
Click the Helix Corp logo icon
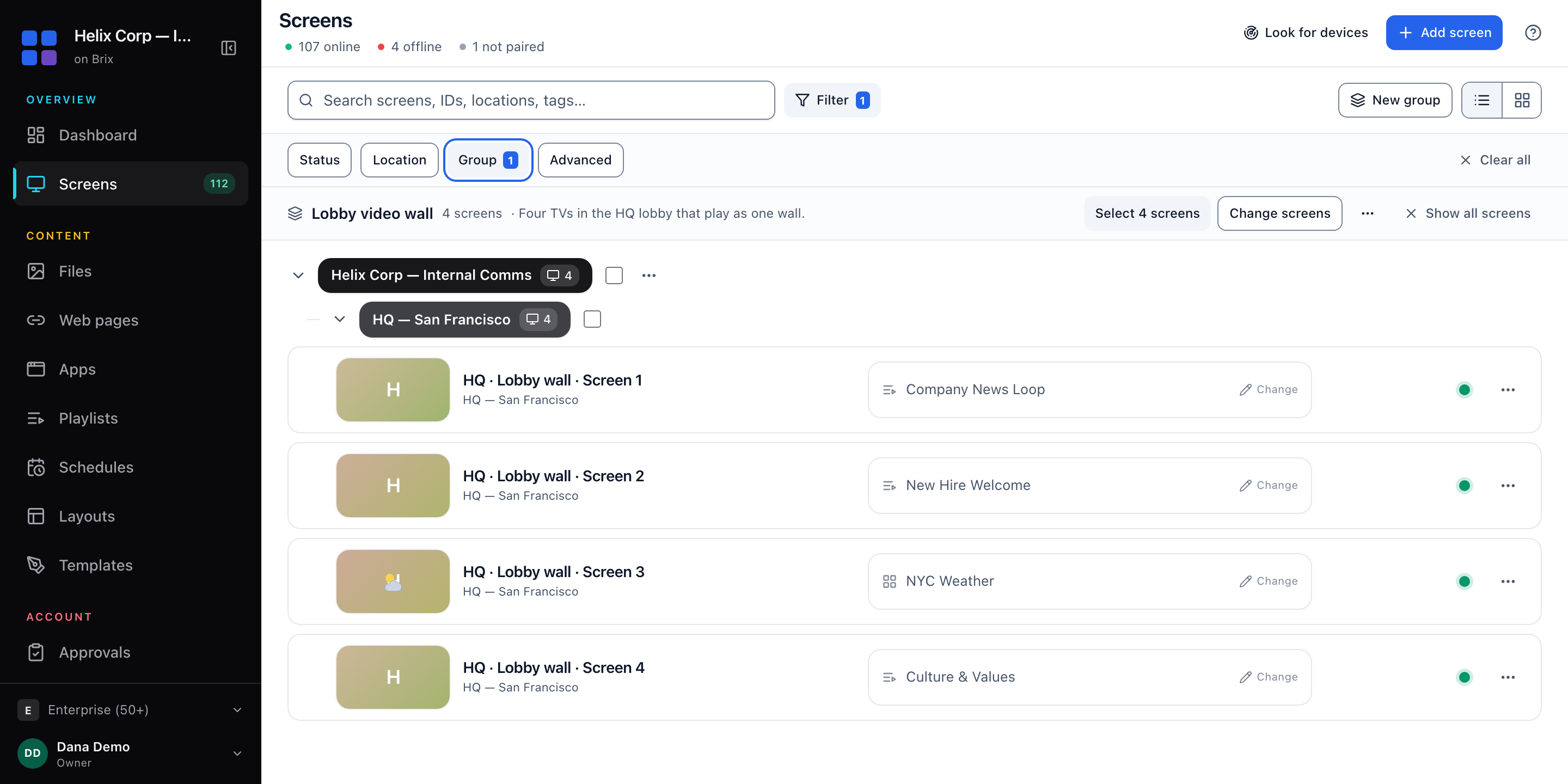[x=39, y=47]
